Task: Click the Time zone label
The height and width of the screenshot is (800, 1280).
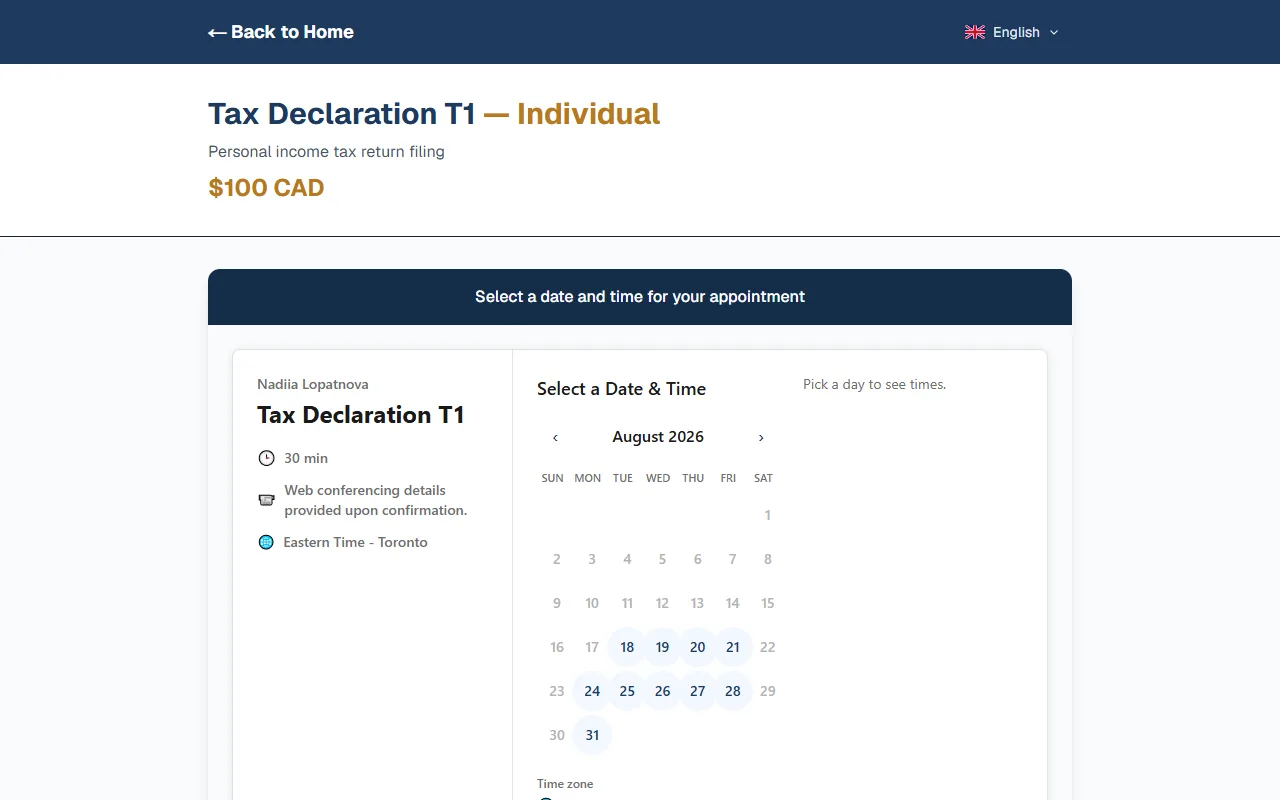Action: pyautogui.click(x=565, y=784)
